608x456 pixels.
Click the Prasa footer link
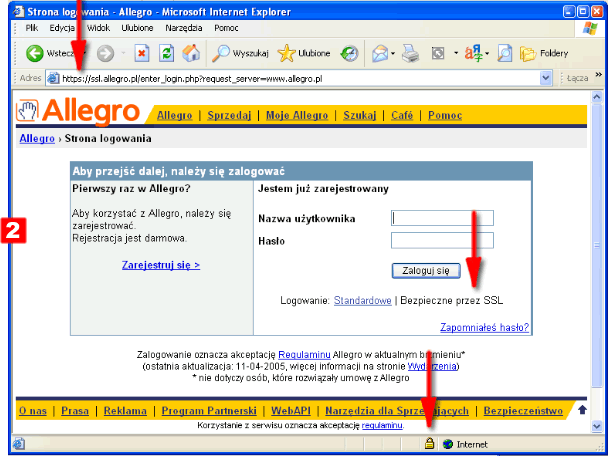[75, 411]
